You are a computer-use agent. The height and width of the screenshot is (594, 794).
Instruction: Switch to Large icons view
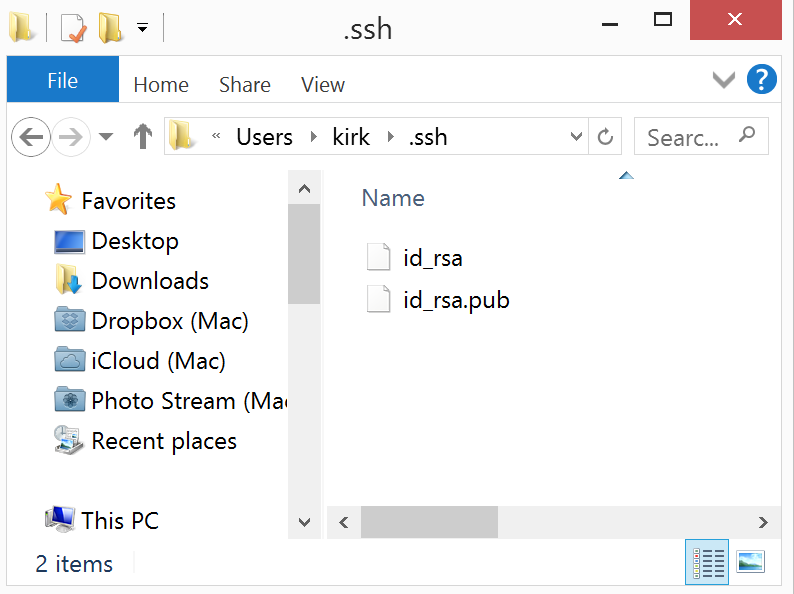[750, 562]
